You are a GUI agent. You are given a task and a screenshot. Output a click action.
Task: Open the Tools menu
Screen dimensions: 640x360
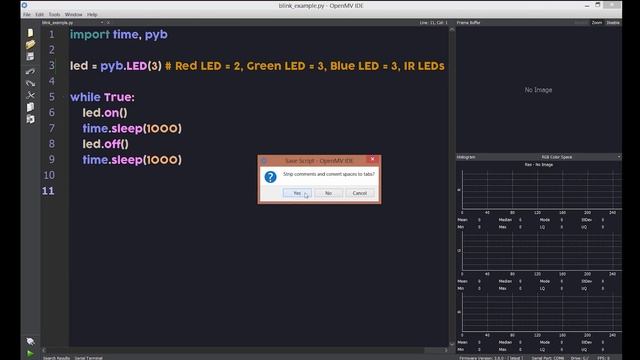[x=54, y=14]
